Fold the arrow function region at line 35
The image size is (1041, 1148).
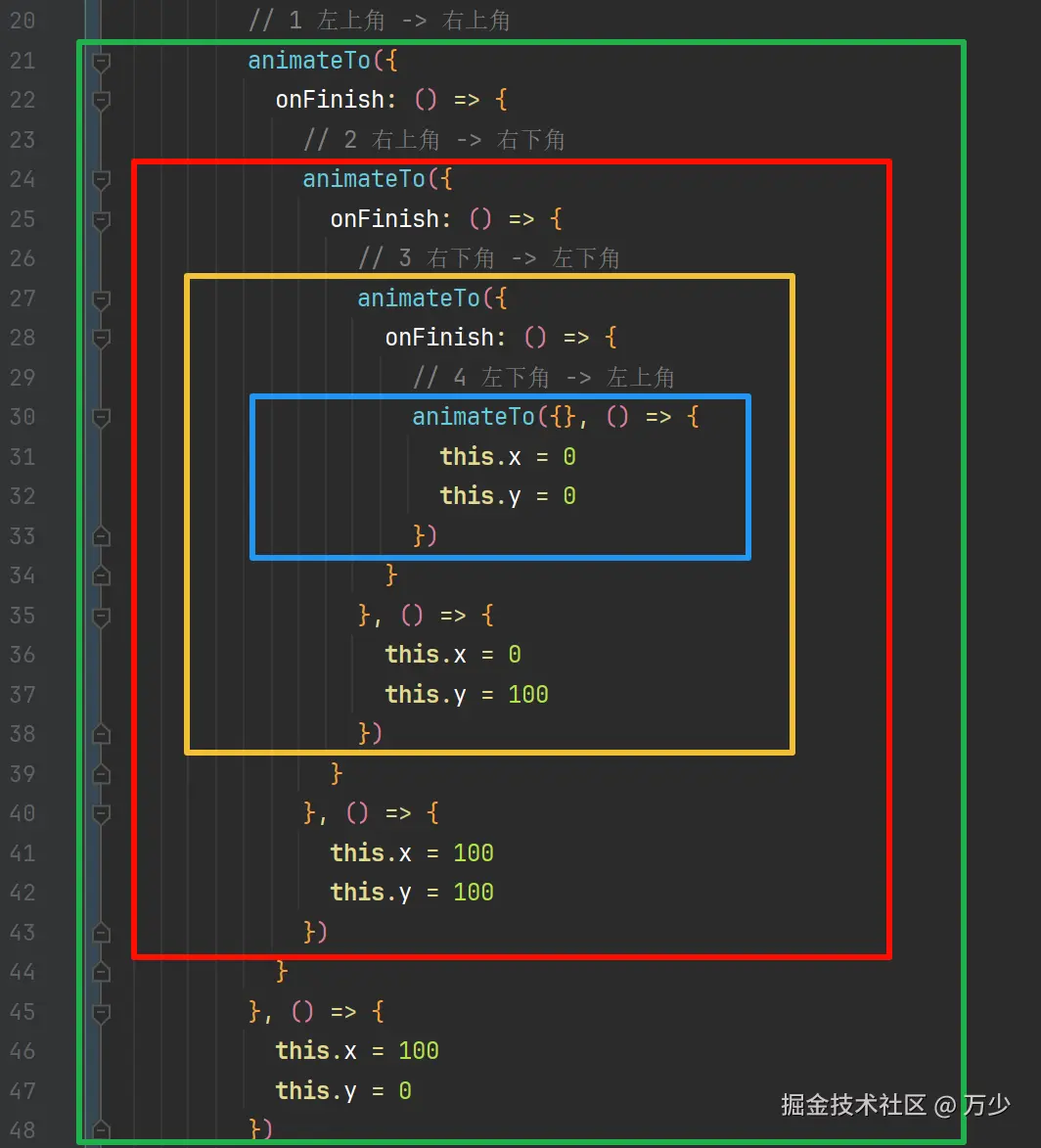point(101,616)
